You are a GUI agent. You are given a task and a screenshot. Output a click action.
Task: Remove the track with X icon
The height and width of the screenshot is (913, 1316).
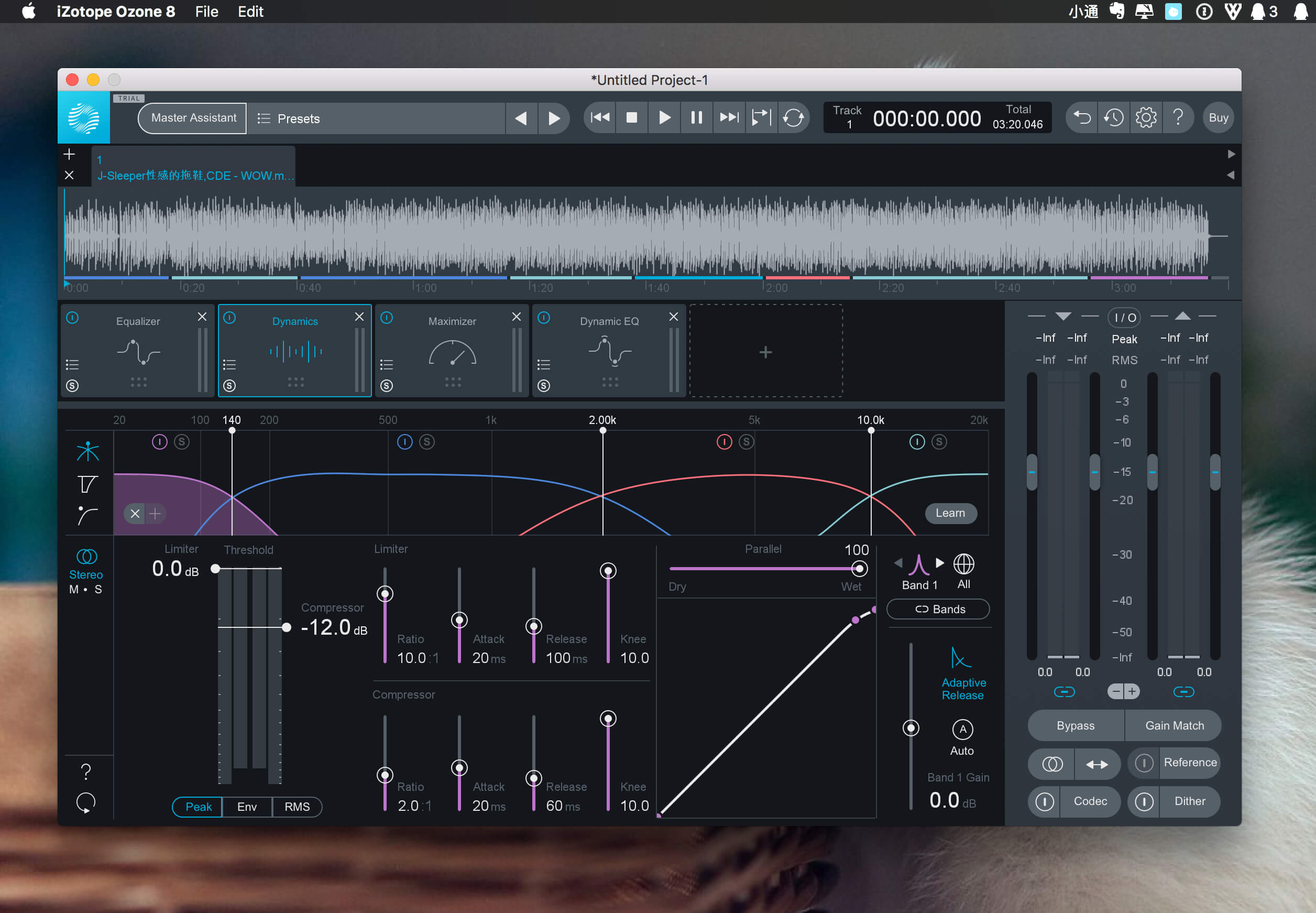(69, 175)
